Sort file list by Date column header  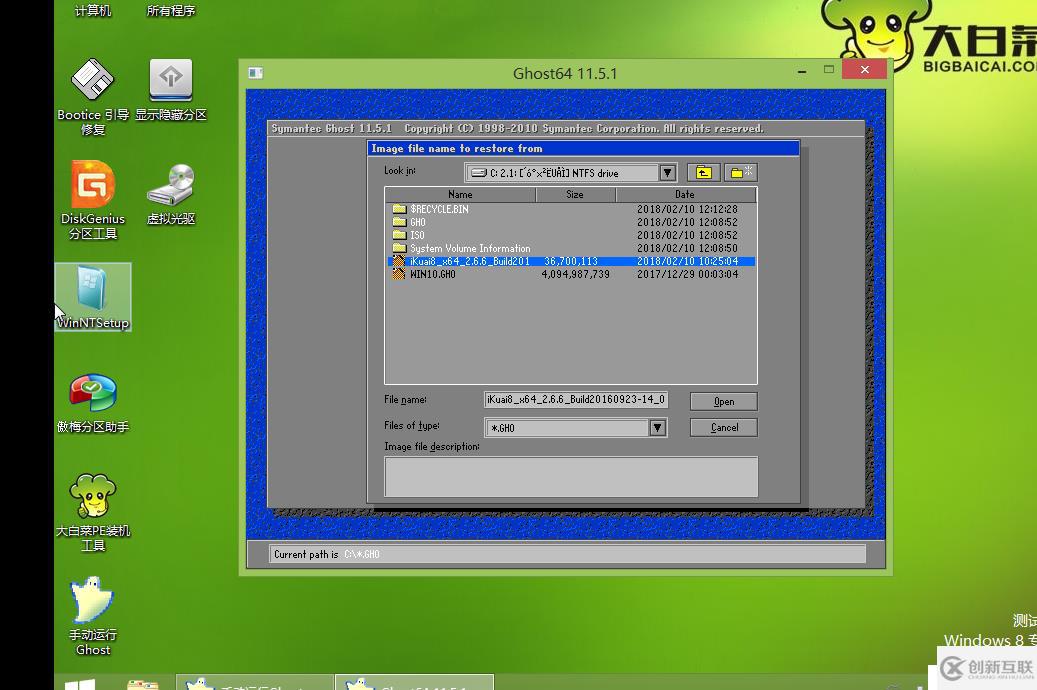point(685,195)
